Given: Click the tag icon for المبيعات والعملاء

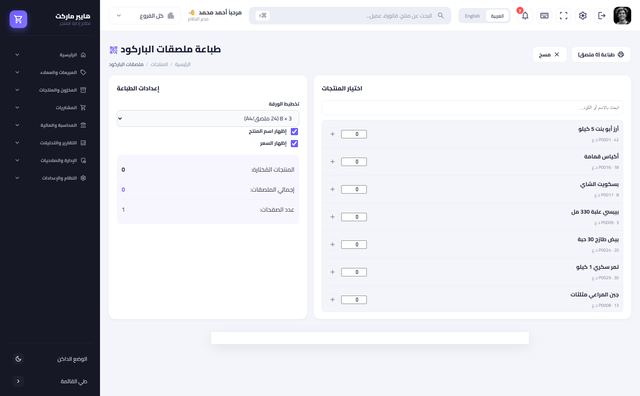Looking at the screenshot, I should [x=83, y=72].
